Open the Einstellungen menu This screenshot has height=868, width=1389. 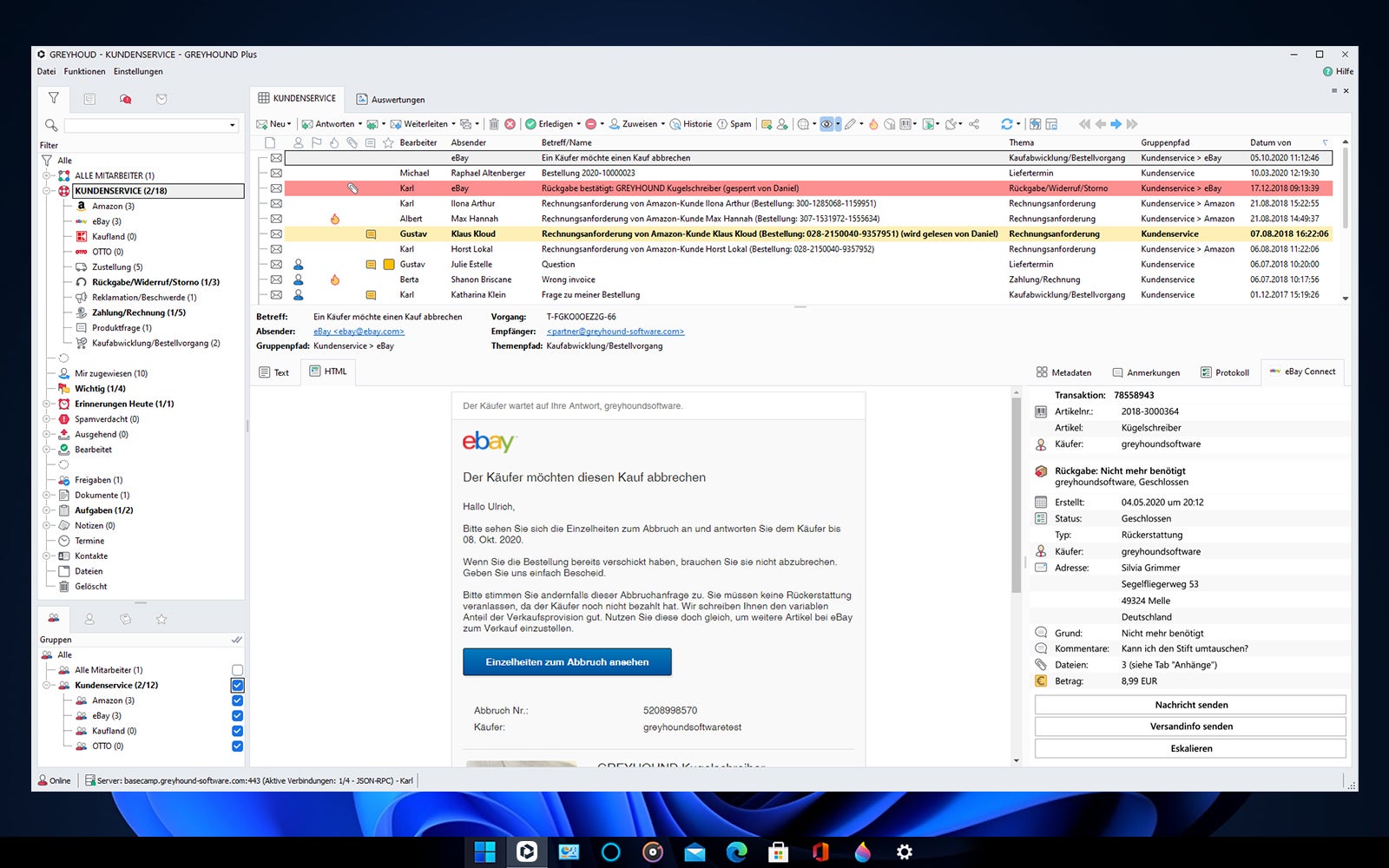coord(138,71)
